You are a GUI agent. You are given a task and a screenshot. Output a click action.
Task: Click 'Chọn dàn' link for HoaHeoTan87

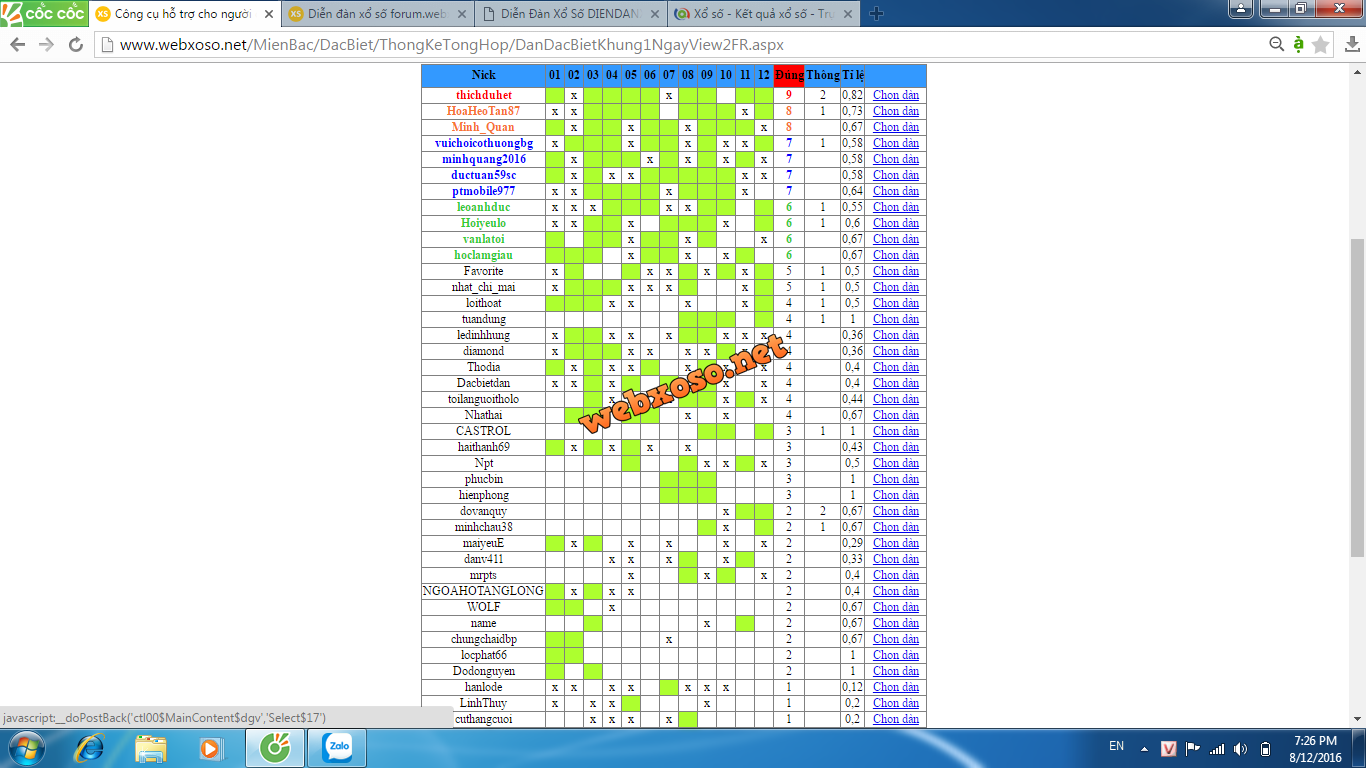[895, 111]
